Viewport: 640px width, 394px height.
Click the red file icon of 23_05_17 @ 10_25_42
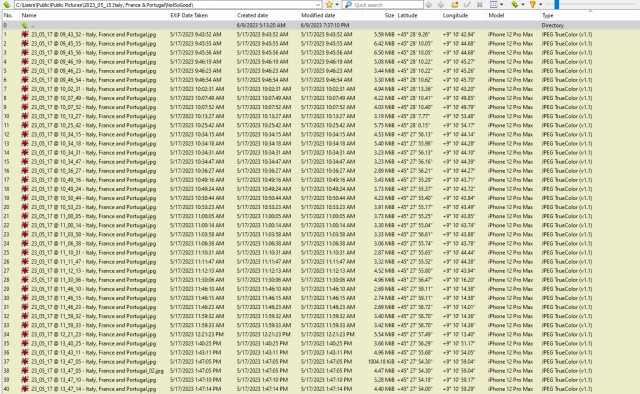[25, 125]
